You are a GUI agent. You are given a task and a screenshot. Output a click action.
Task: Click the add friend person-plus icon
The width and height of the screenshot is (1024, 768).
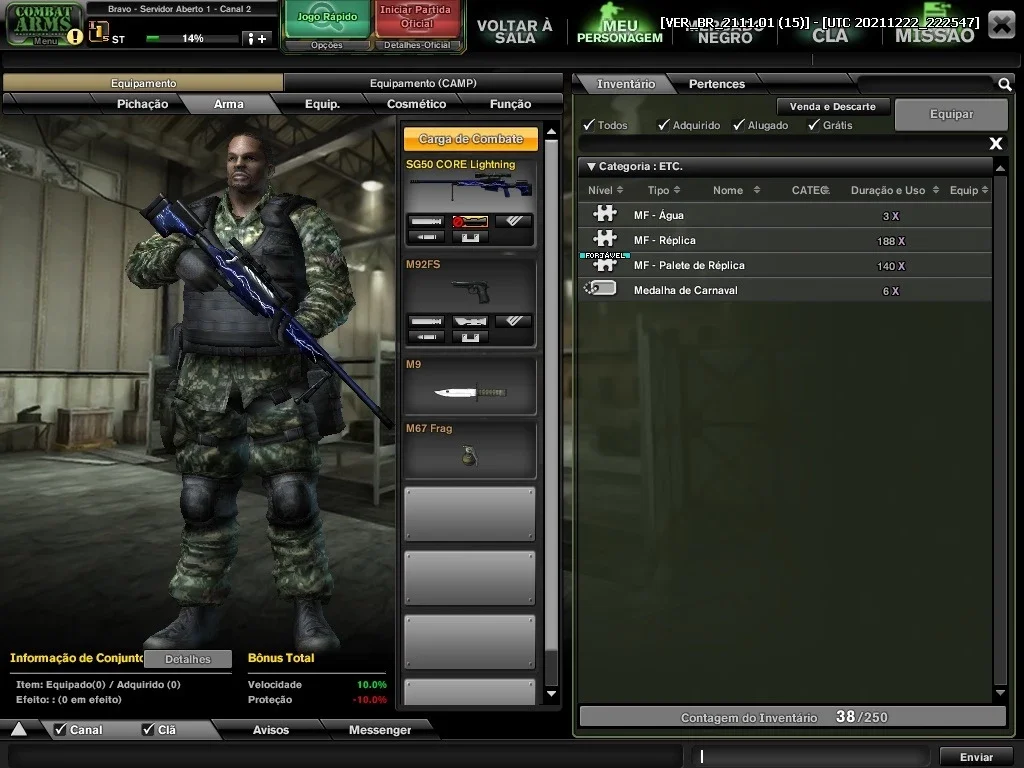256,39
